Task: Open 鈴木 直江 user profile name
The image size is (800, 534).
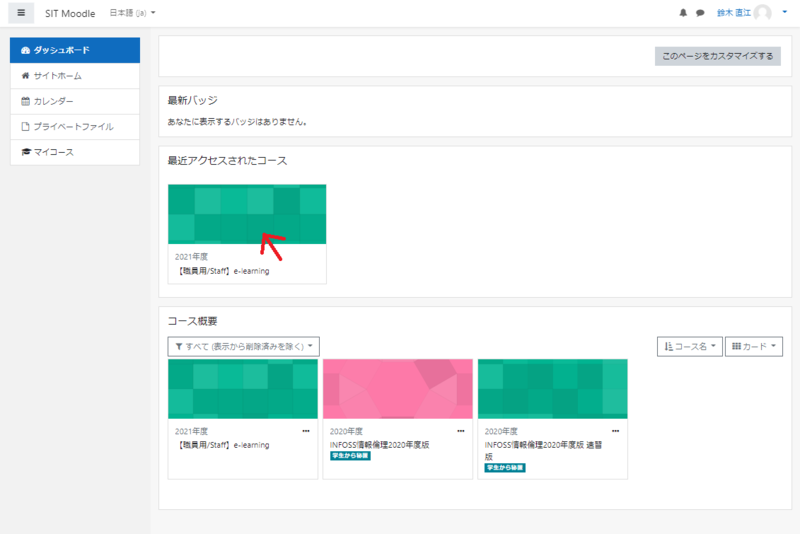Action: pyautogui.click(x=734, y=13)
